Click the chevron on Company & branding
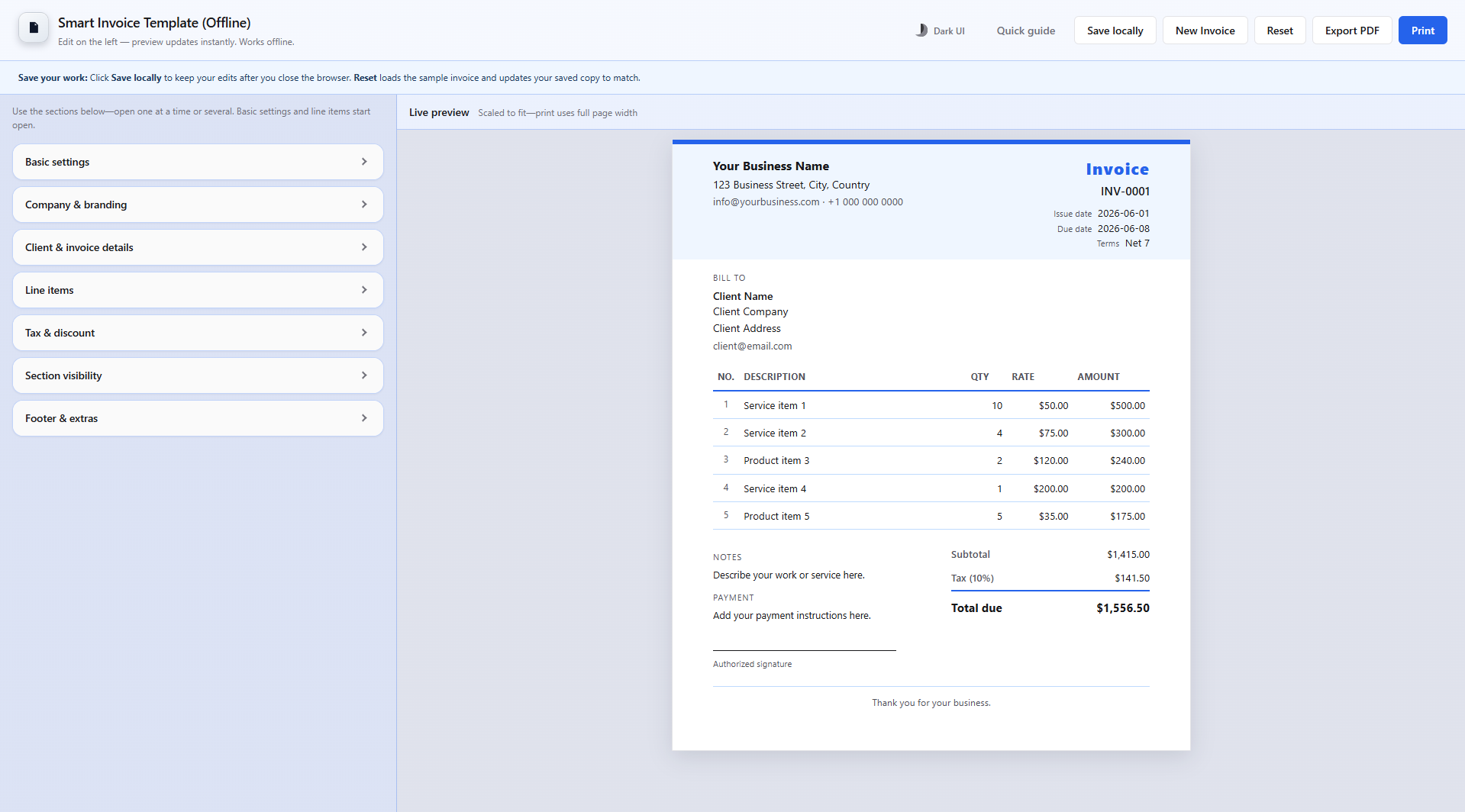This screenshot has width=1465, height=812. (x=363, y=204)
